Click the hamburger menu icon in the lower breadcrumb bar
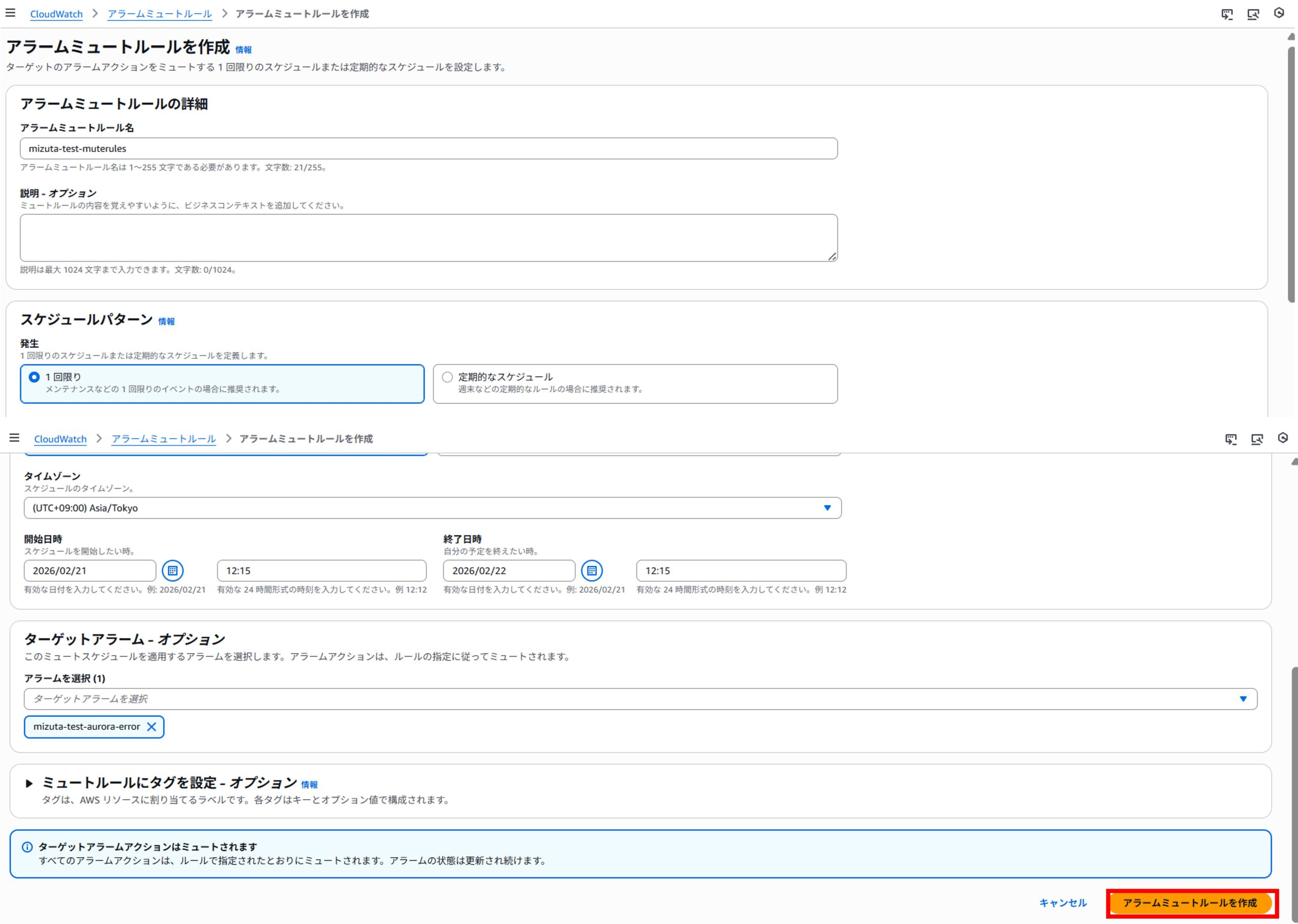This screenshot has height=924, width=1298. pos(14,437)
